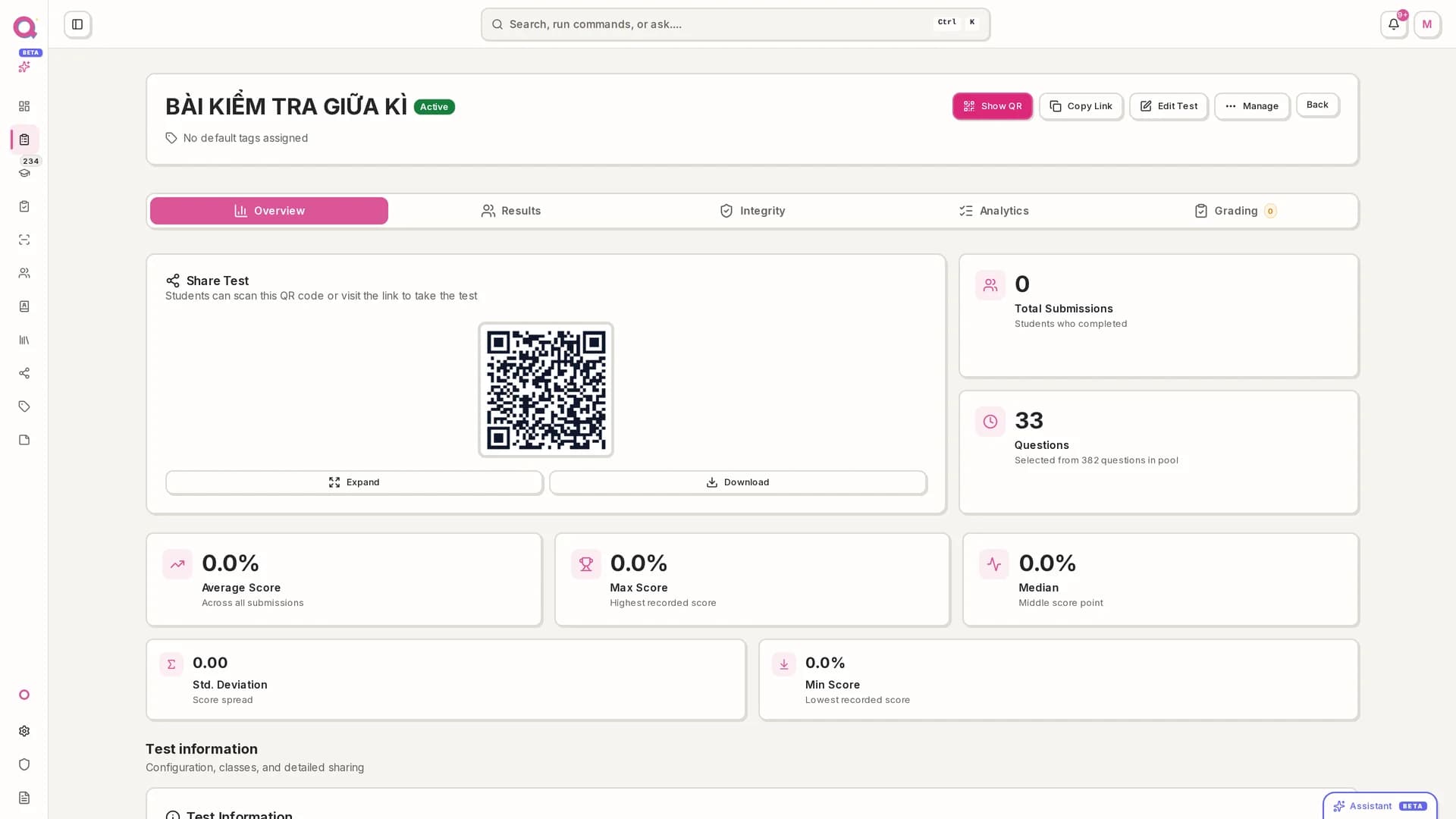1456x819 pixels.
Task: Click the Show QR button
Action: [993, 106]
